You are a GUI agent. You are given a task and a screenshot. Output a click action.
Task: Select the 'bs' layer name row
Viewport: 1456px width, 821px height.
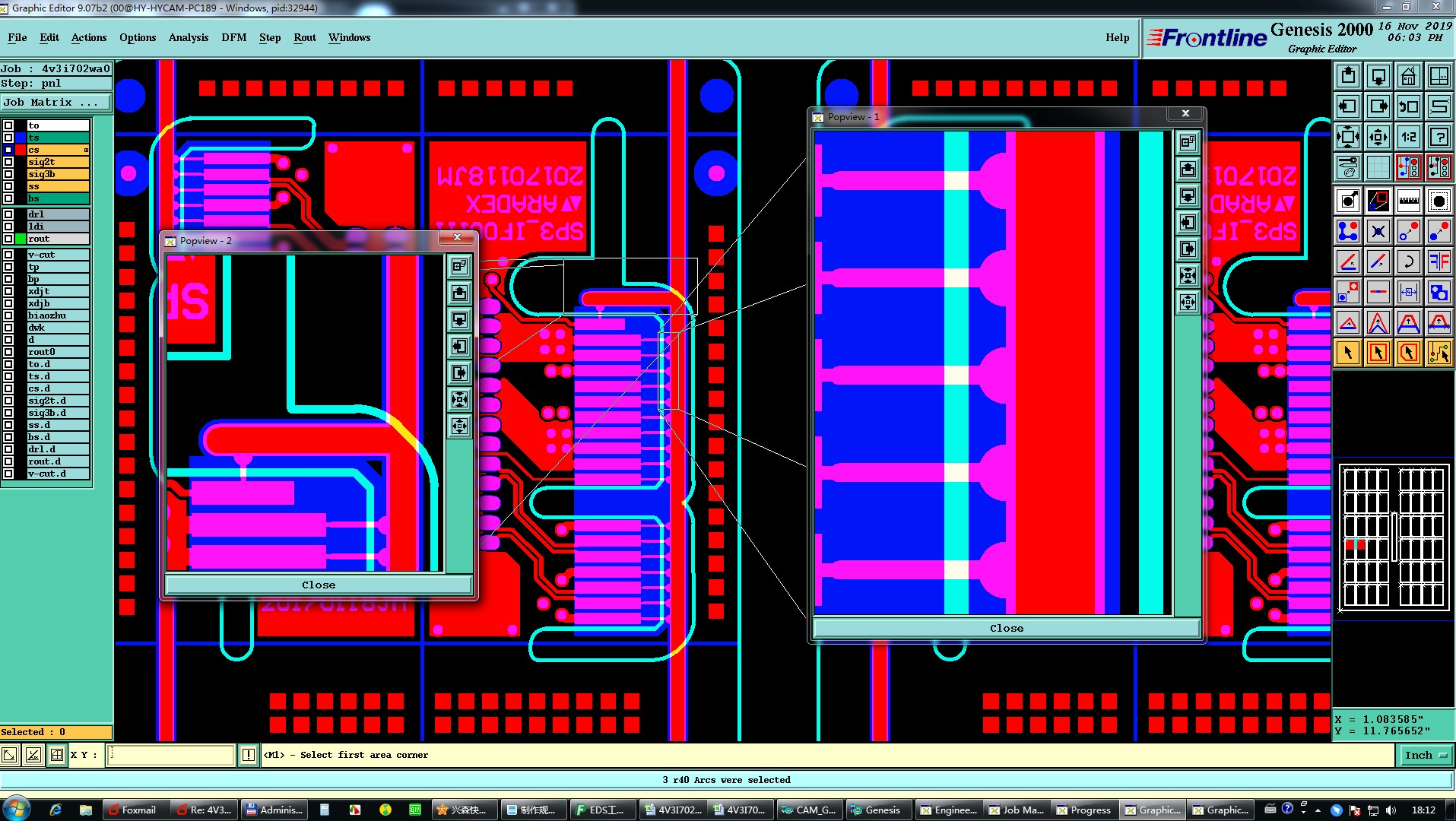(59, 198)
